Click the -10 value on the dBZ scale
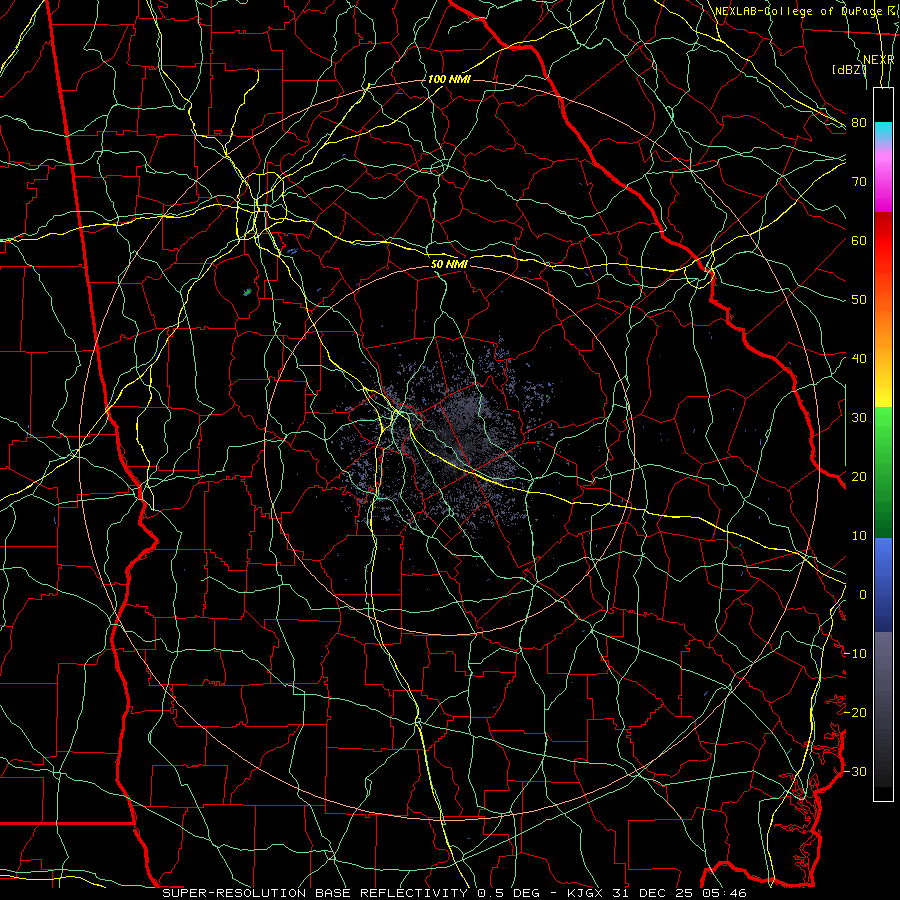900x900 pixels. [855, 654]
